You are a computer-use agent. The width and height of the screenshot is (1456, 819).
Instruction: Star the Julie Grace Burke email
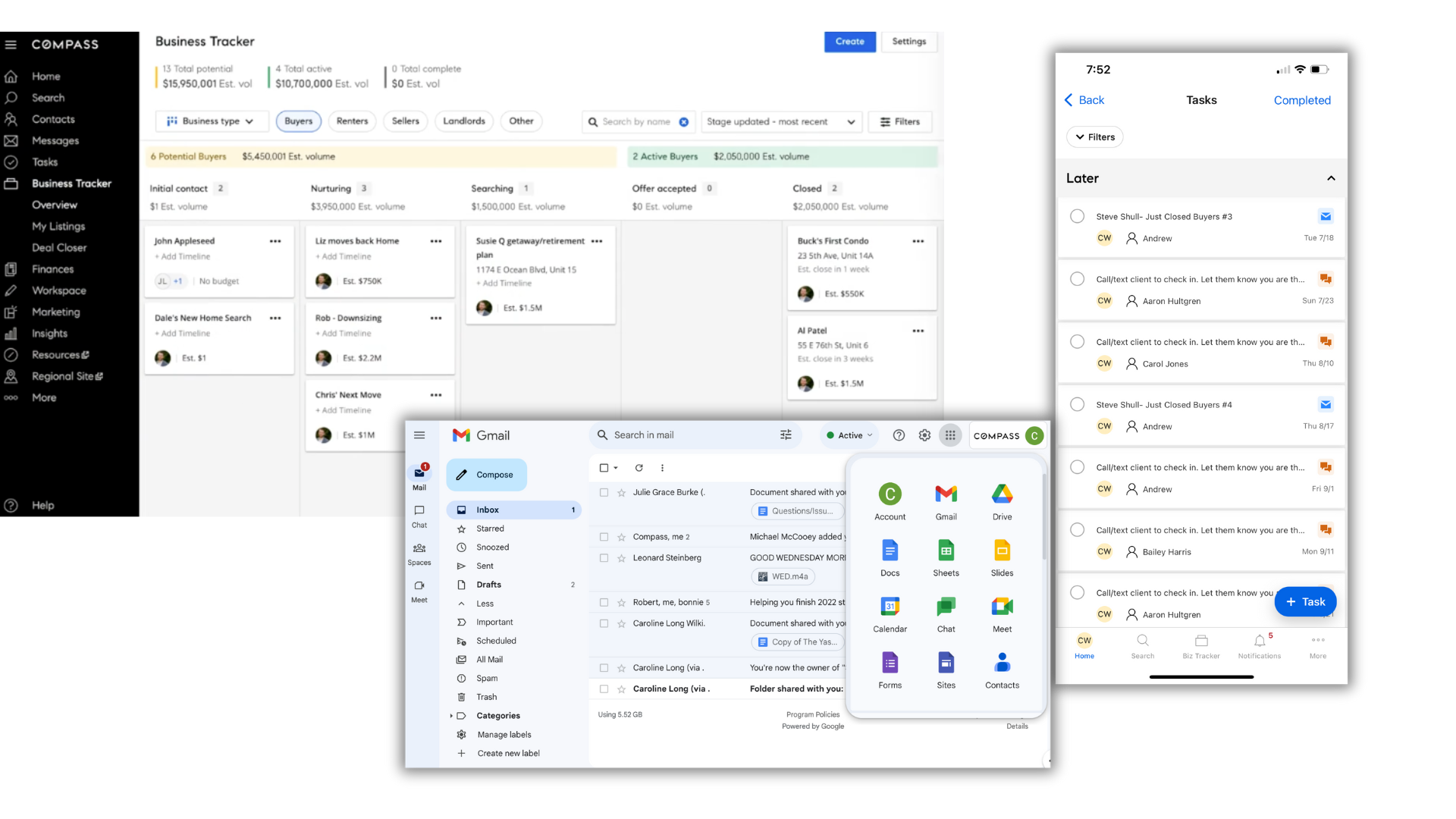point(622,493)
